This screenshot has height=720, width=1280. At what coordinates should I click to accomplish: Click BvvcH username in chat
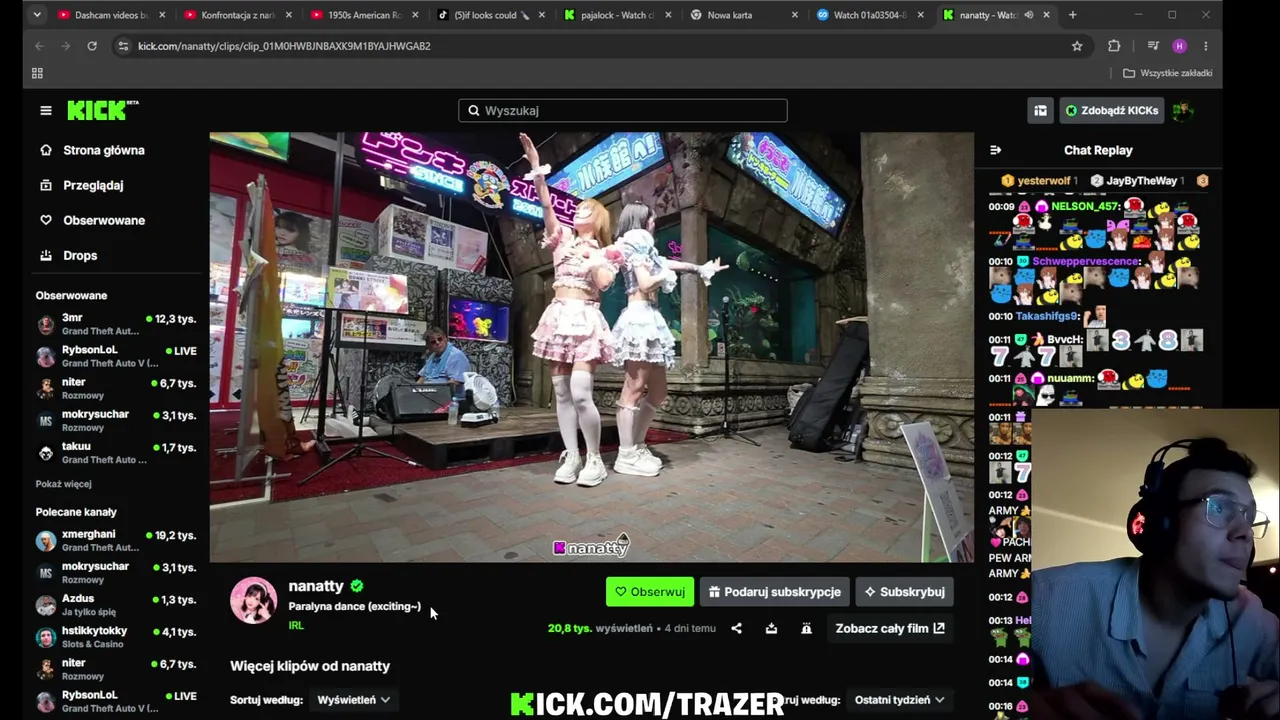coord(1066,340)
